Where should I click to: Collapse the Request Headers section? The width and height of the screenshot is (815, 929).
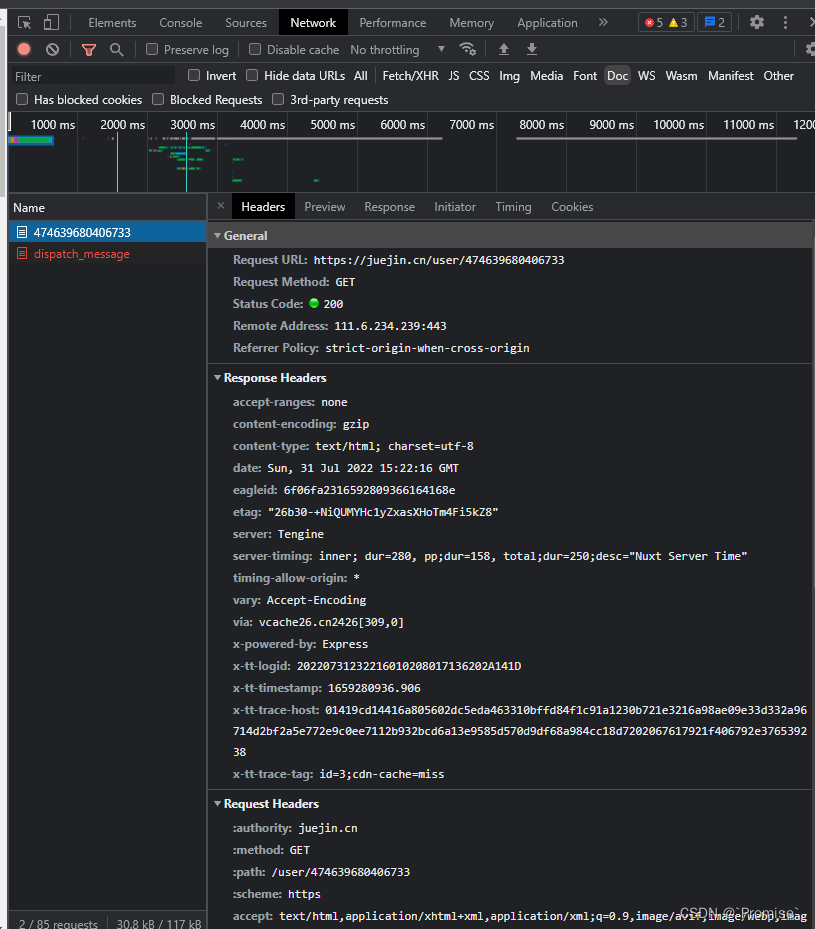coord(217,804)
